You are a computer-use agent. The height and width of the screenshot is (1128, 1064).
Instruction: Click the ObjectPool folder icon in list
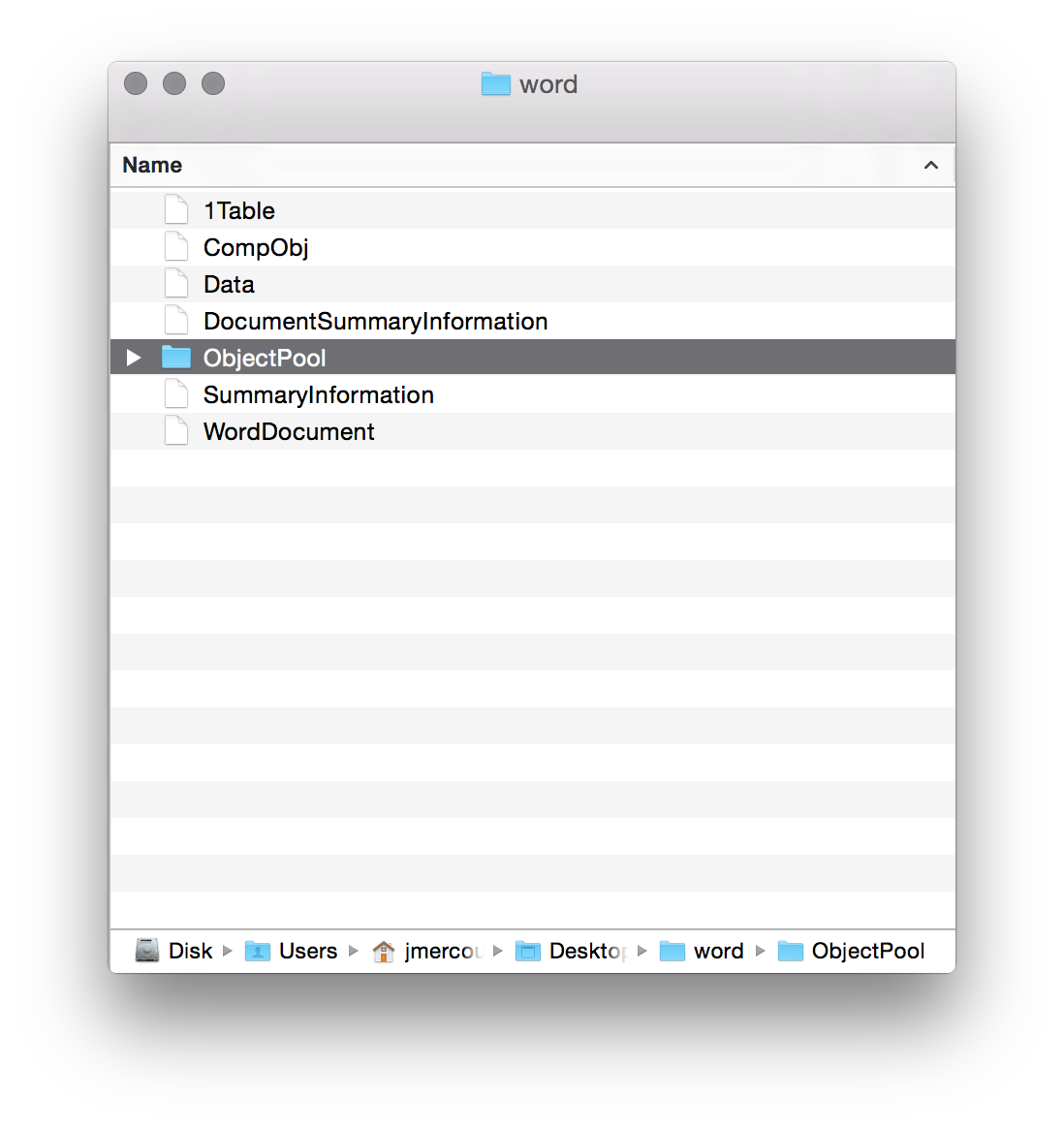coord(176,357)
